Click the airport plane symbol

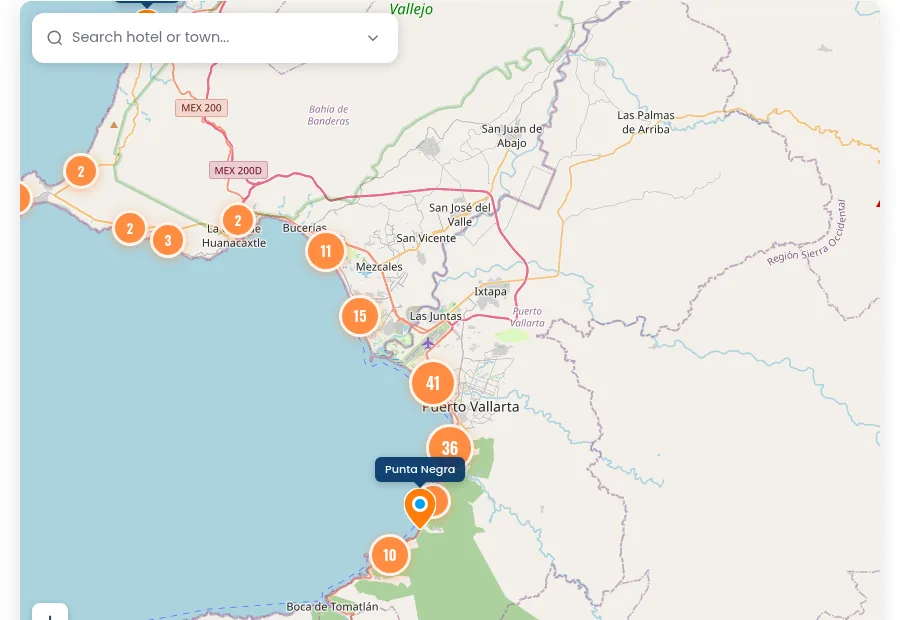point(428,344)
